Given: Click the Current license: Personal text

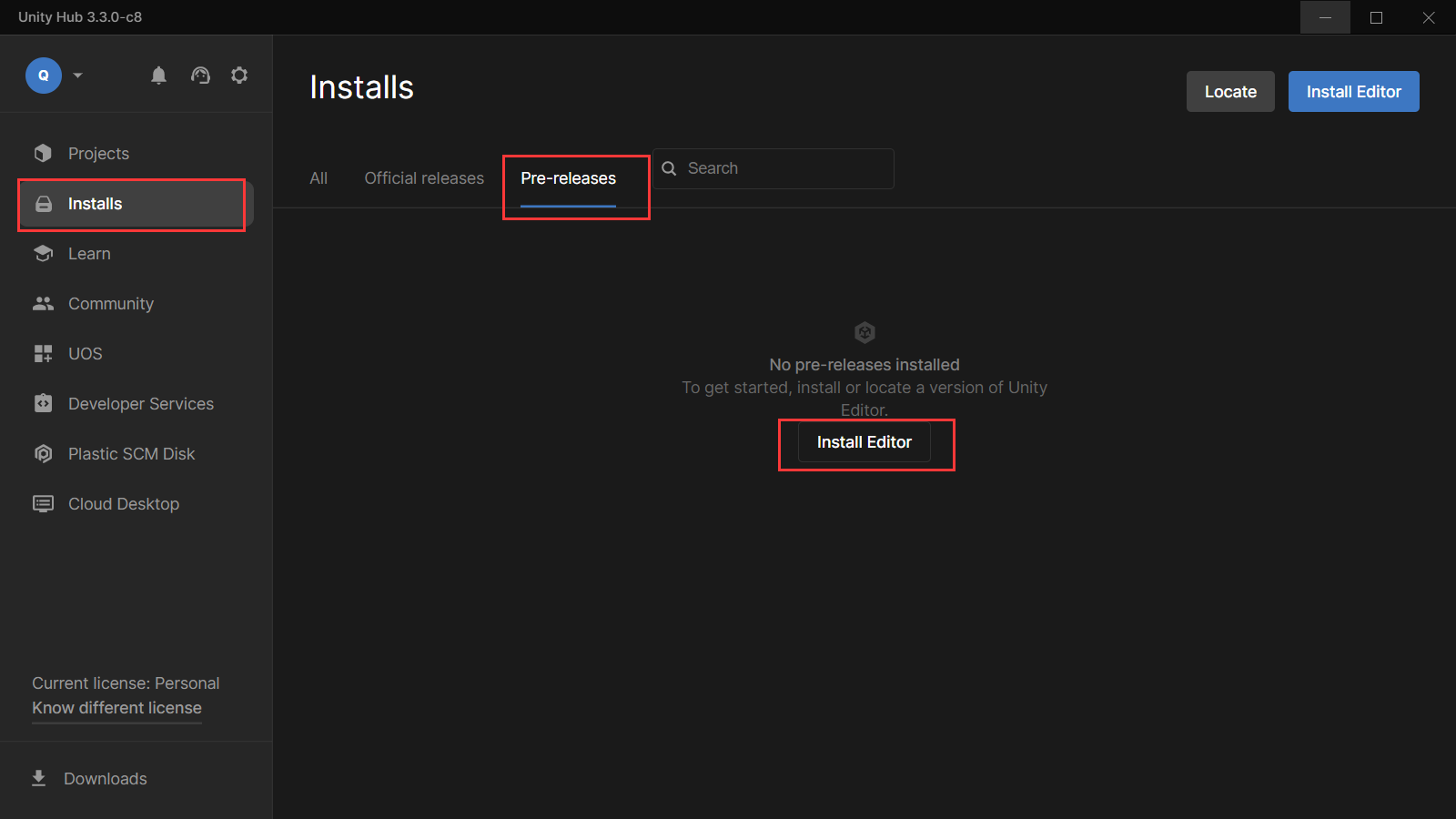Looking at the screenshot, I should pos(126,683).
